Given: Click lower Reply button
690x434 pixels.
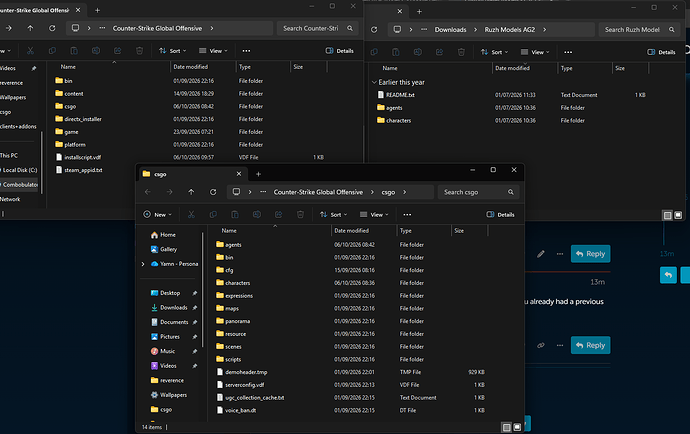Looking at the screenshot, I should click(x=591, y=346).
